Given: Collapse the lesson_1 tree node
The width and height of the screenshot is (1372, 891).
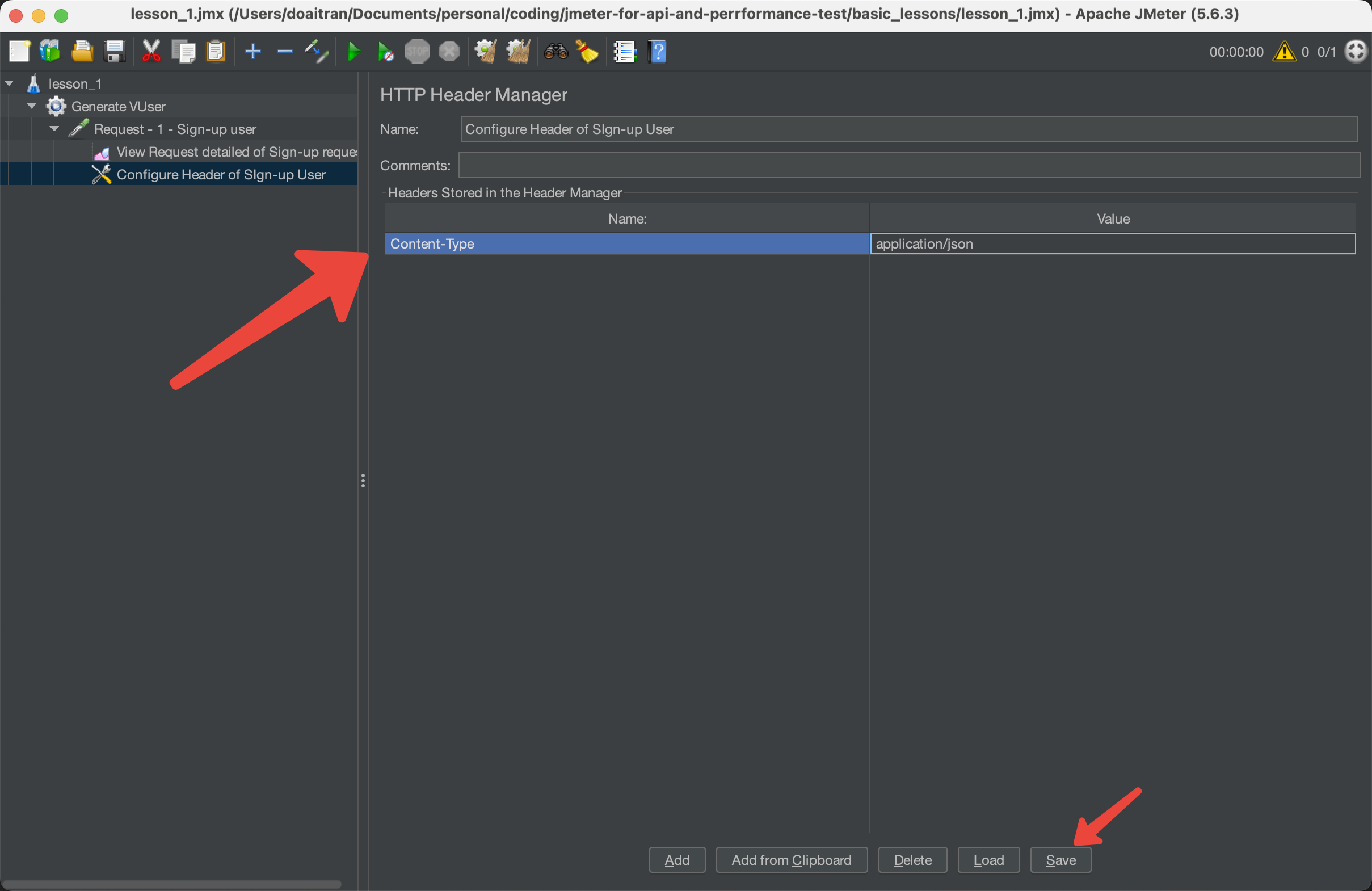Looking at the screenshot, I should click(9, 83).
